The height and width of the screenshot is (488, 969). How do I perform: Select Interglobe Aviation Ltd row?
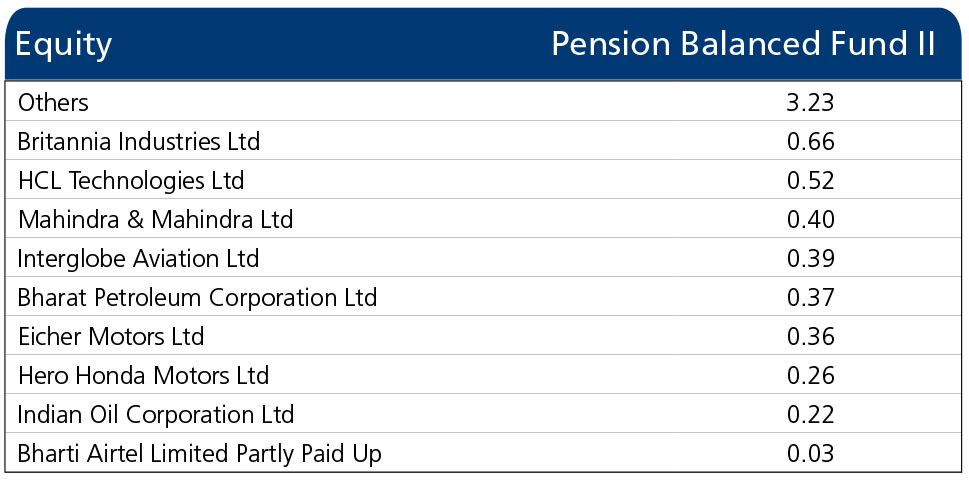point(139,259)
